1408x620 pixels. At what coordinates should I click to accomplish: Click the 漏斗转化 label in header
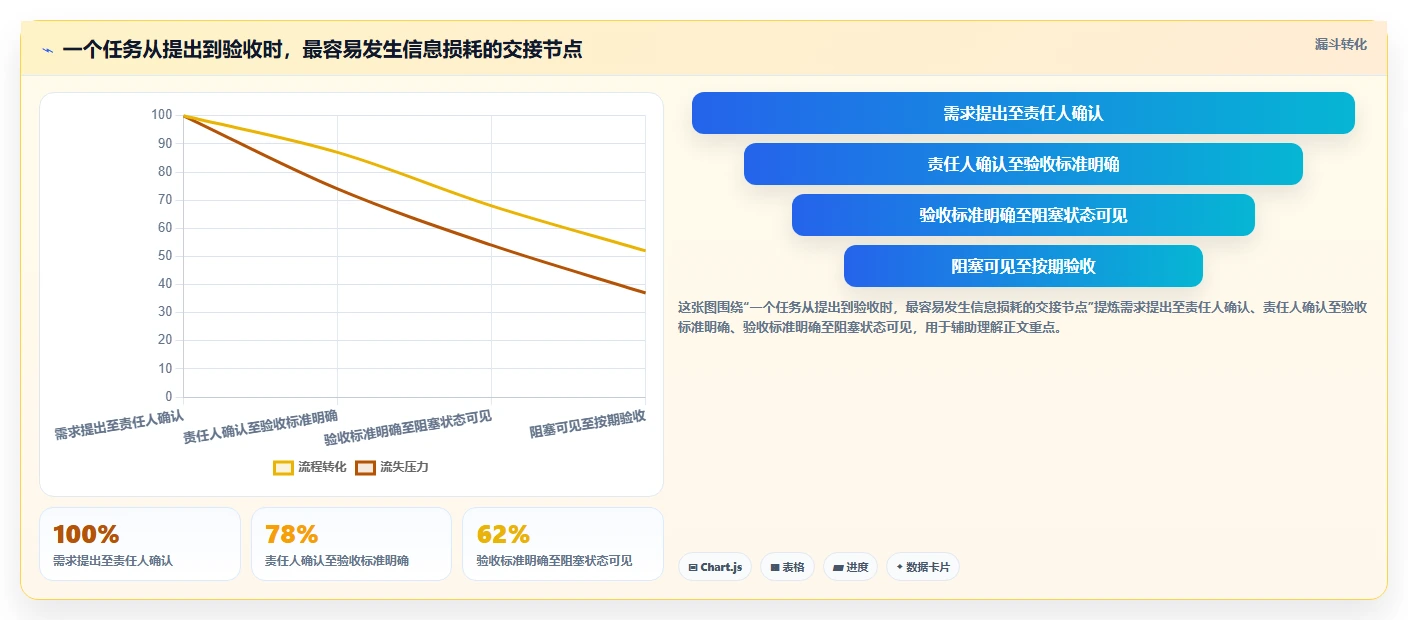click(1340, 44)
